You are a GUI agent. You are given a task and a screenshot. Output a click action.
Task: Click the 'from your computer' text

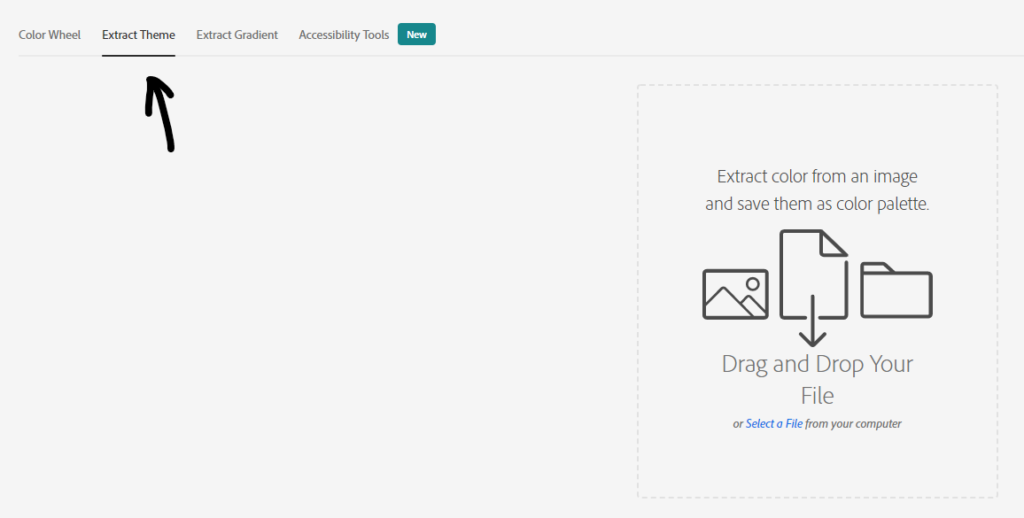(853, 424)
